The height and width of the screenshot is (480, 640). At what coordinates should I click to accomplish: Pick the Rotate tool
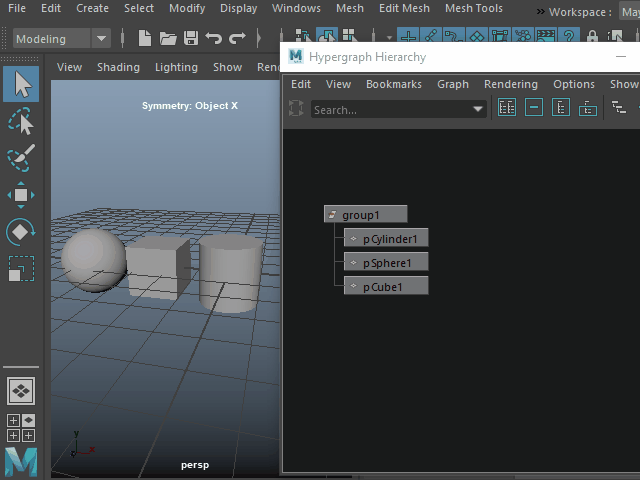(x=21, y=232)
